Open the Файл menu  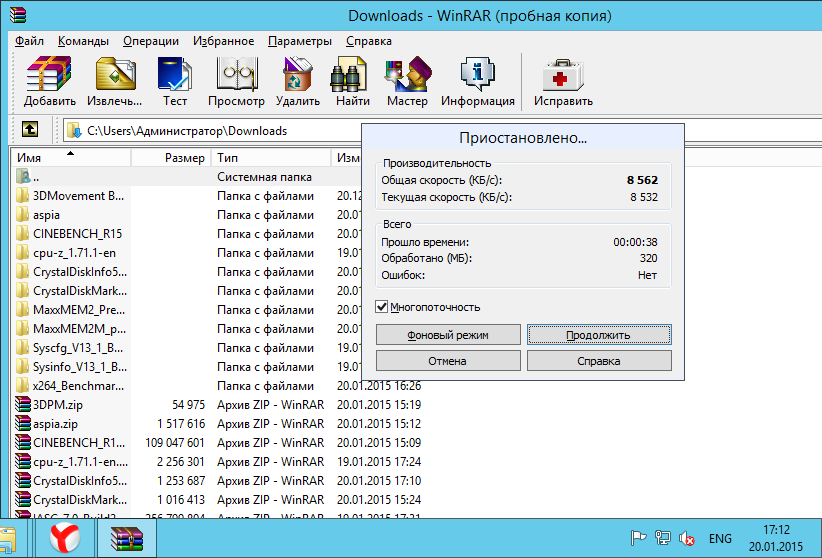pyautogui.click(x=29, y=41)
